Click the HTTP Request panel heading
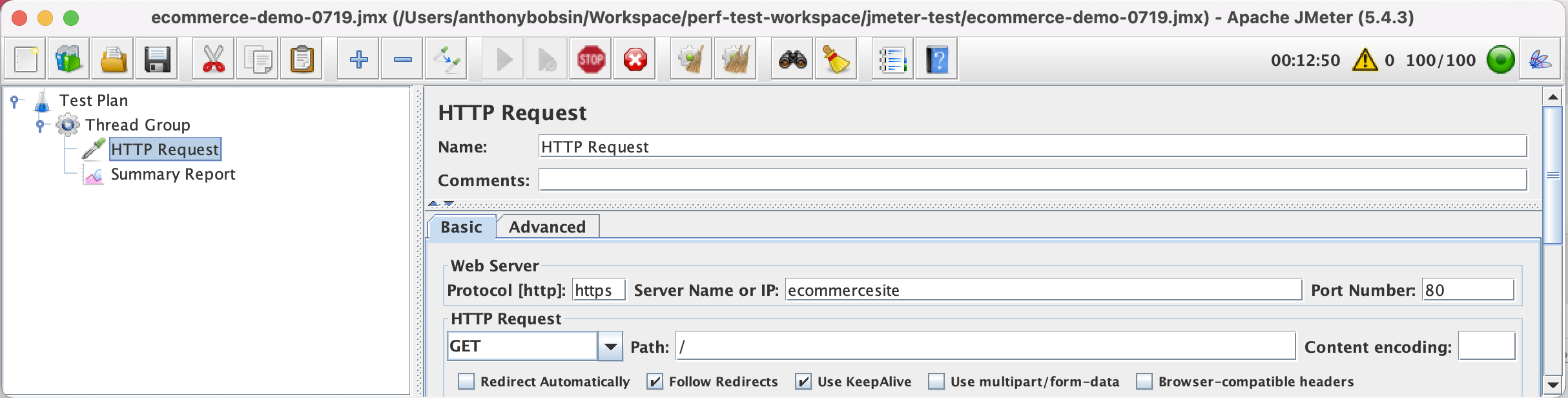 [x=512, y=113]
